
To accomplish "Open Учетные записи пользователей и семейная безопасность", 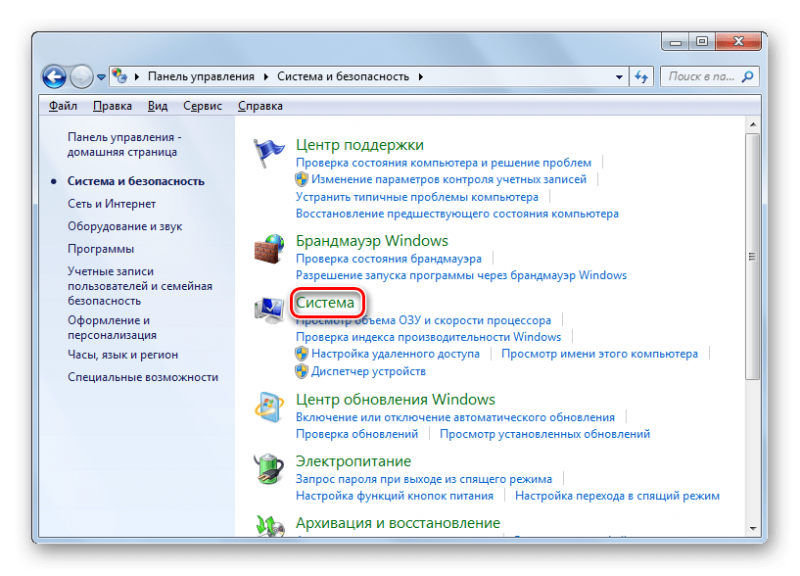I will point(140,286).
